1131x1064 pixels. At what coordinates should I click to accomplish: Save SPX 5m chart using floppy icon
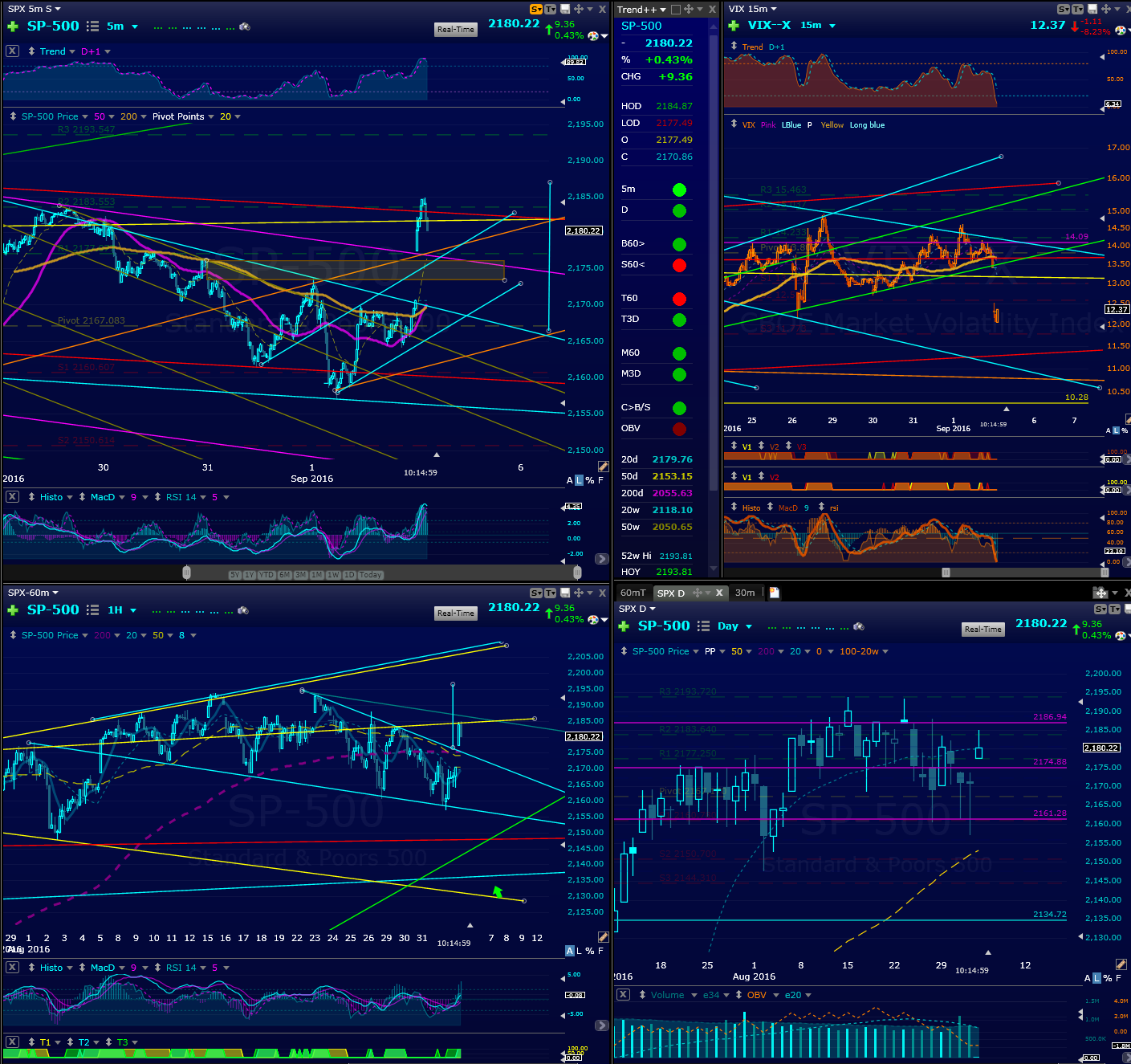coord(565,9)
